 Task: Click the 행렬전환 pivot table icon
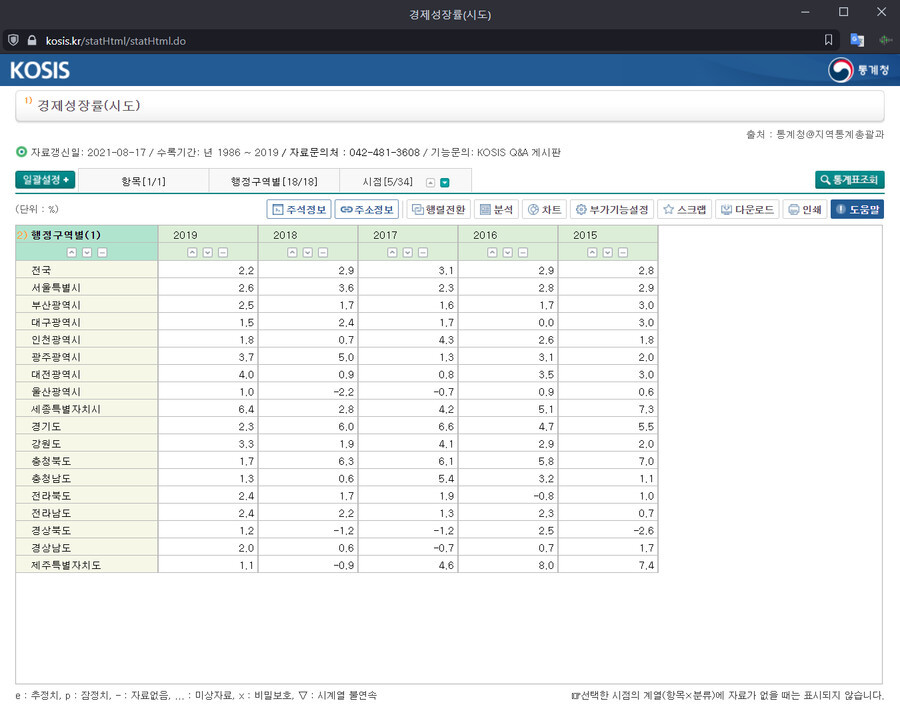pyautogui.click(x=439, y=210)
